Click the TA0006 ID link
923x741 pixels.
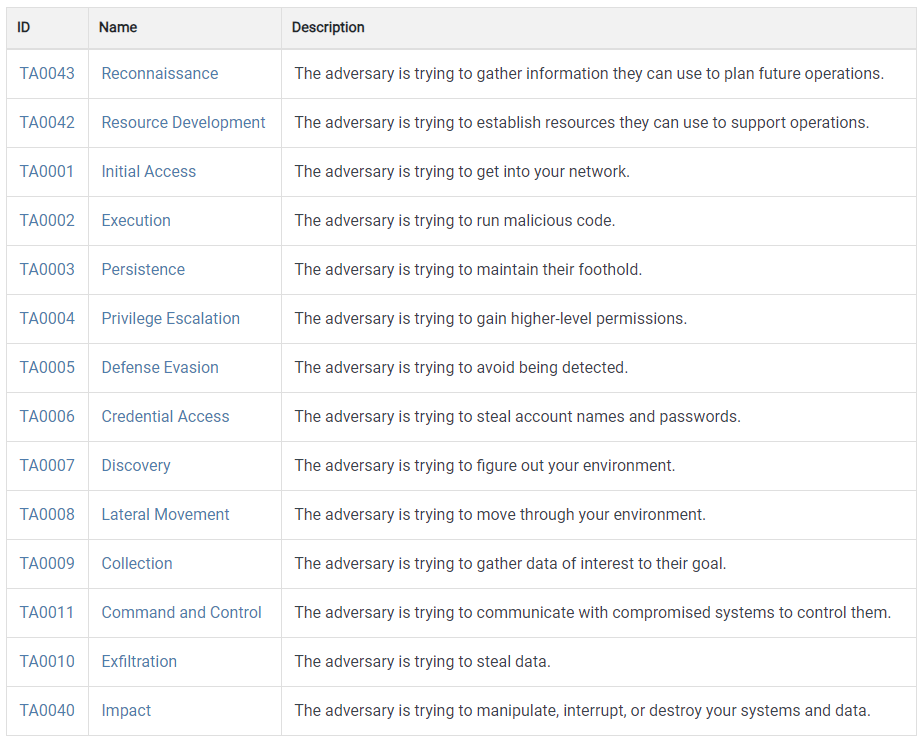(x=47, y=416)
